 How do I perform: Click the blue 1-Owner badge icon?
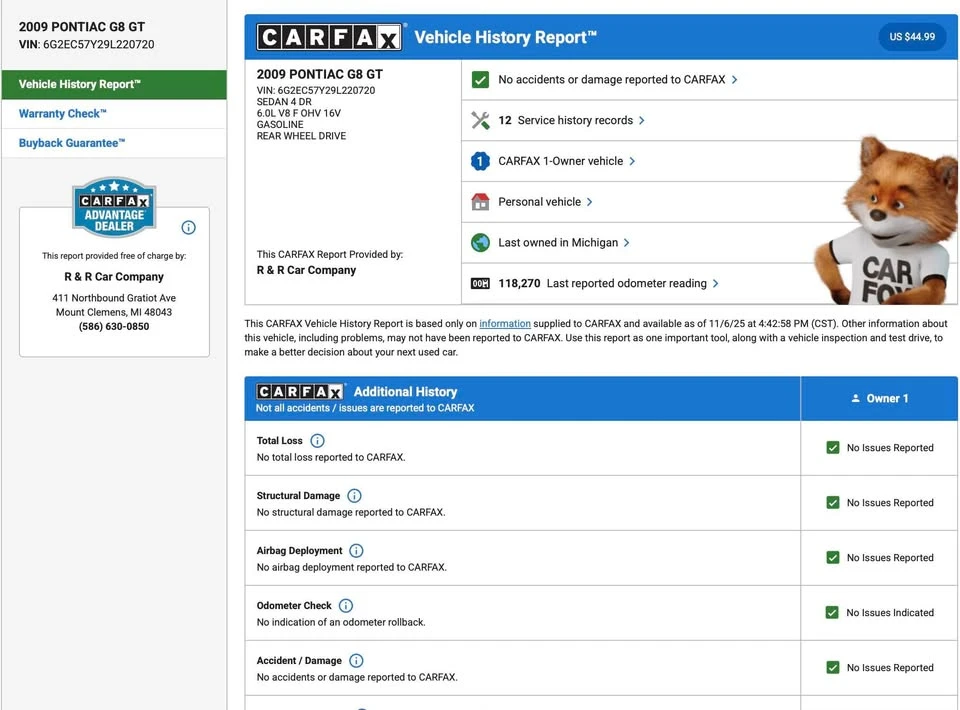(x=481, y=161)
